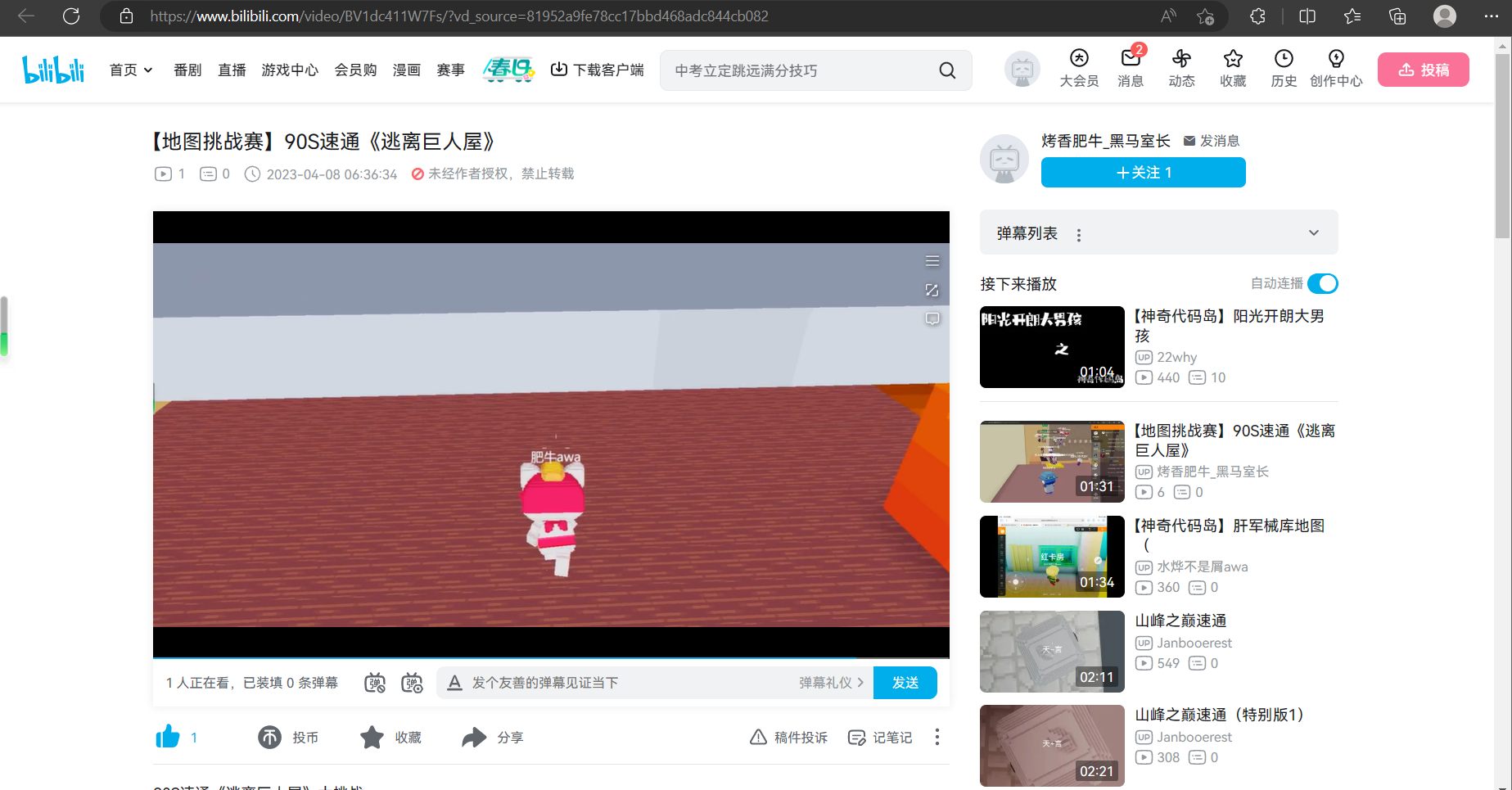The width and height of the screenshot is (1512, 790).
Task: Click 发消息 link next to uploader
Action: pos(1212,141)
